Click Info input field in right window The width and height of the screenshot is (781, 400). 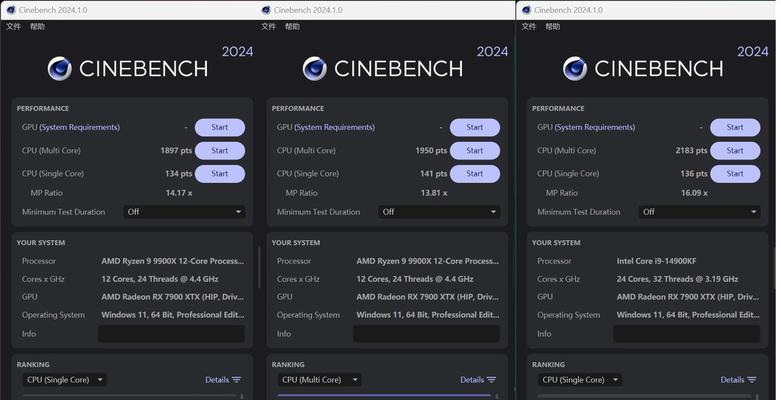click(x=687, y=334)
